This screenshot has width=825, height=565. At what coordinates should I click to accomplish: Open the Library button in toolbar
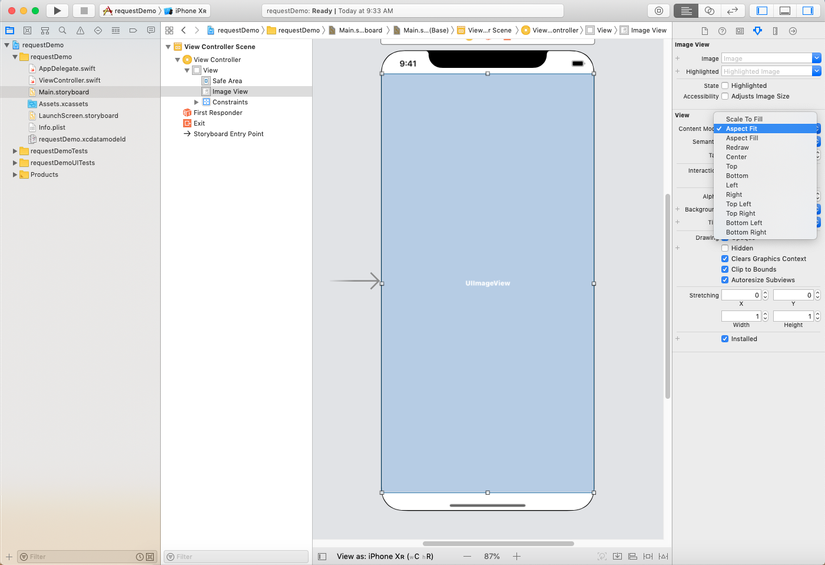[659, 11]
